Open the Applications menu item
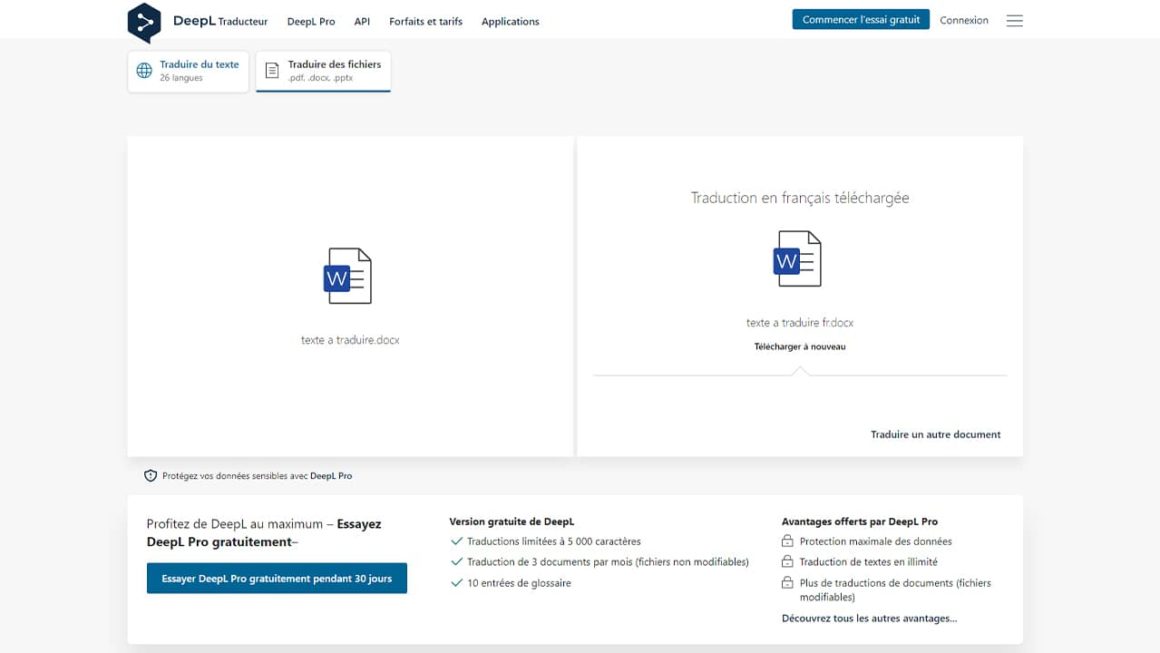The width and height of the screenshot is (1160, 653). click(x=510, y=21)
